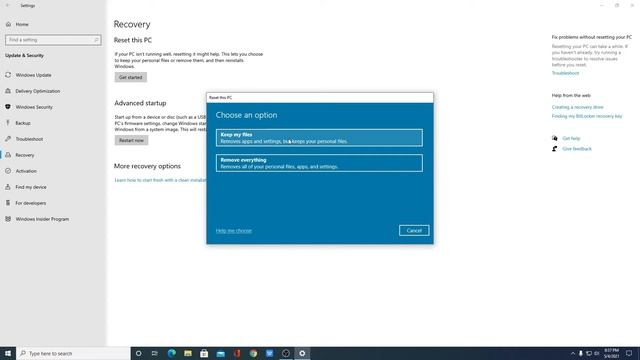The image size is (640, 360).
Task: Click Restart now under Advanced startup
Action: (131, 140)
